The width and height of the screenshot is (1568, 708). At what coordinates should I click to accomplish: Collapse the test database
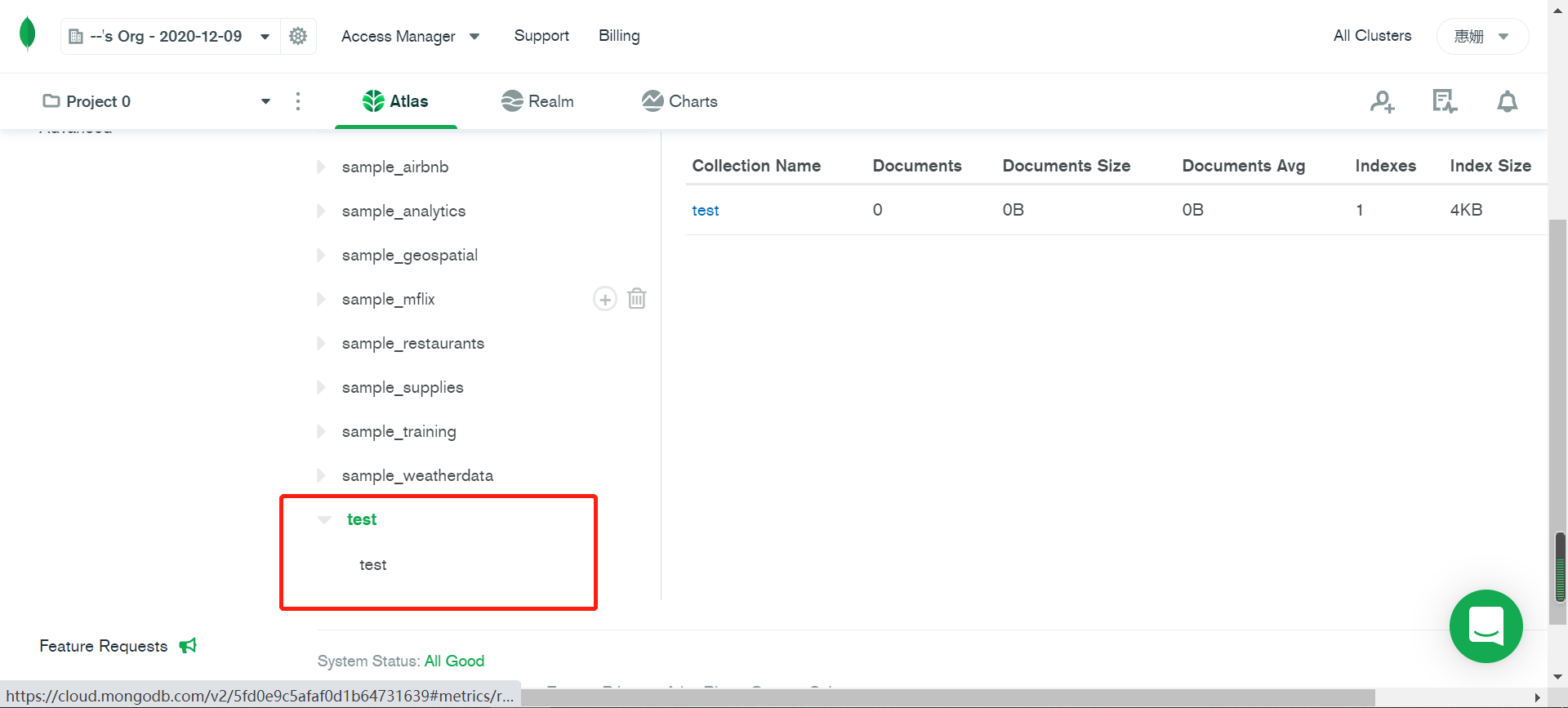(x=324, y=519)
